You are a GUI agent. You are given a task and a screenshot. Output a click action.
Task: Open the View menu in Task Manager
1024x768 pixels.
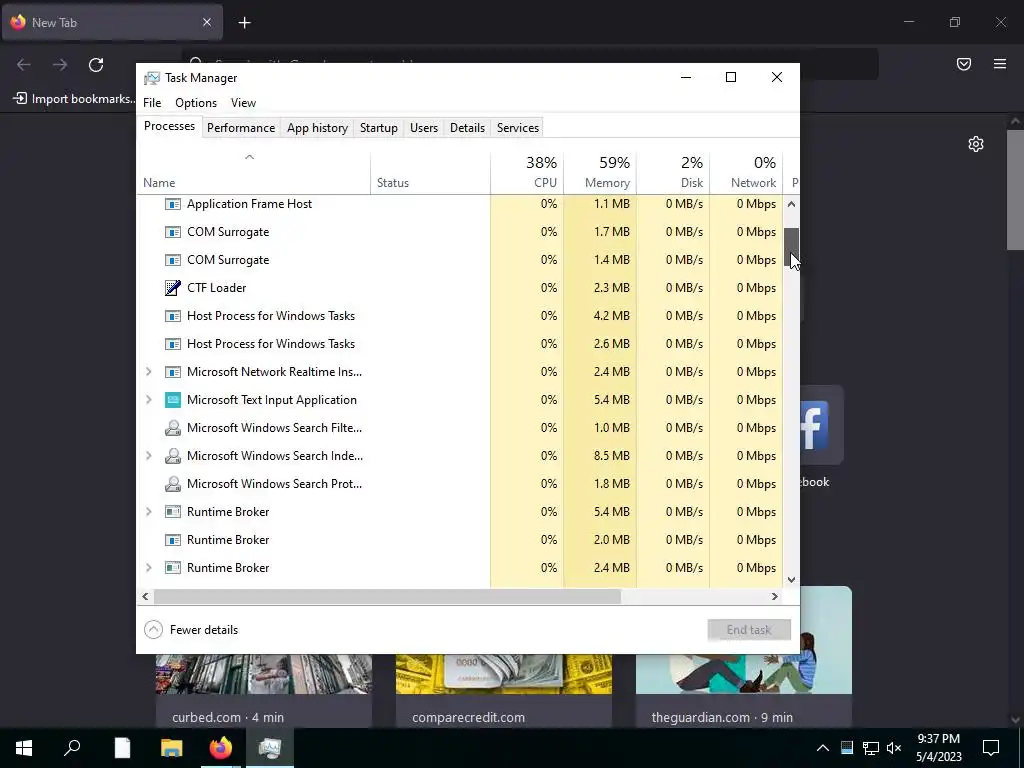click(243, 103)
